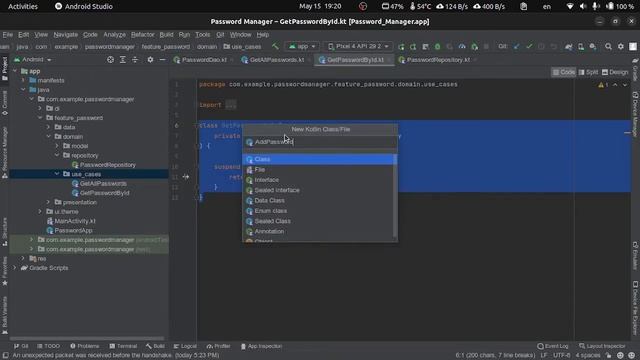The width and height of the screenshot is (640, 360).
Task: Open Ubuntu Activities overview
Action: 23,7
